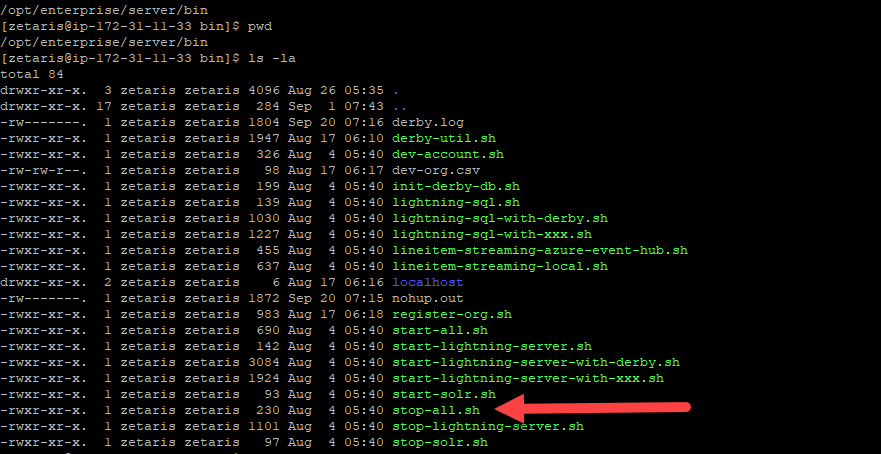Select the -rw-rw-r-- permissions of dev-org.csv
The image size is (881, 454).
pyautogui.click(x=44, y=170)
